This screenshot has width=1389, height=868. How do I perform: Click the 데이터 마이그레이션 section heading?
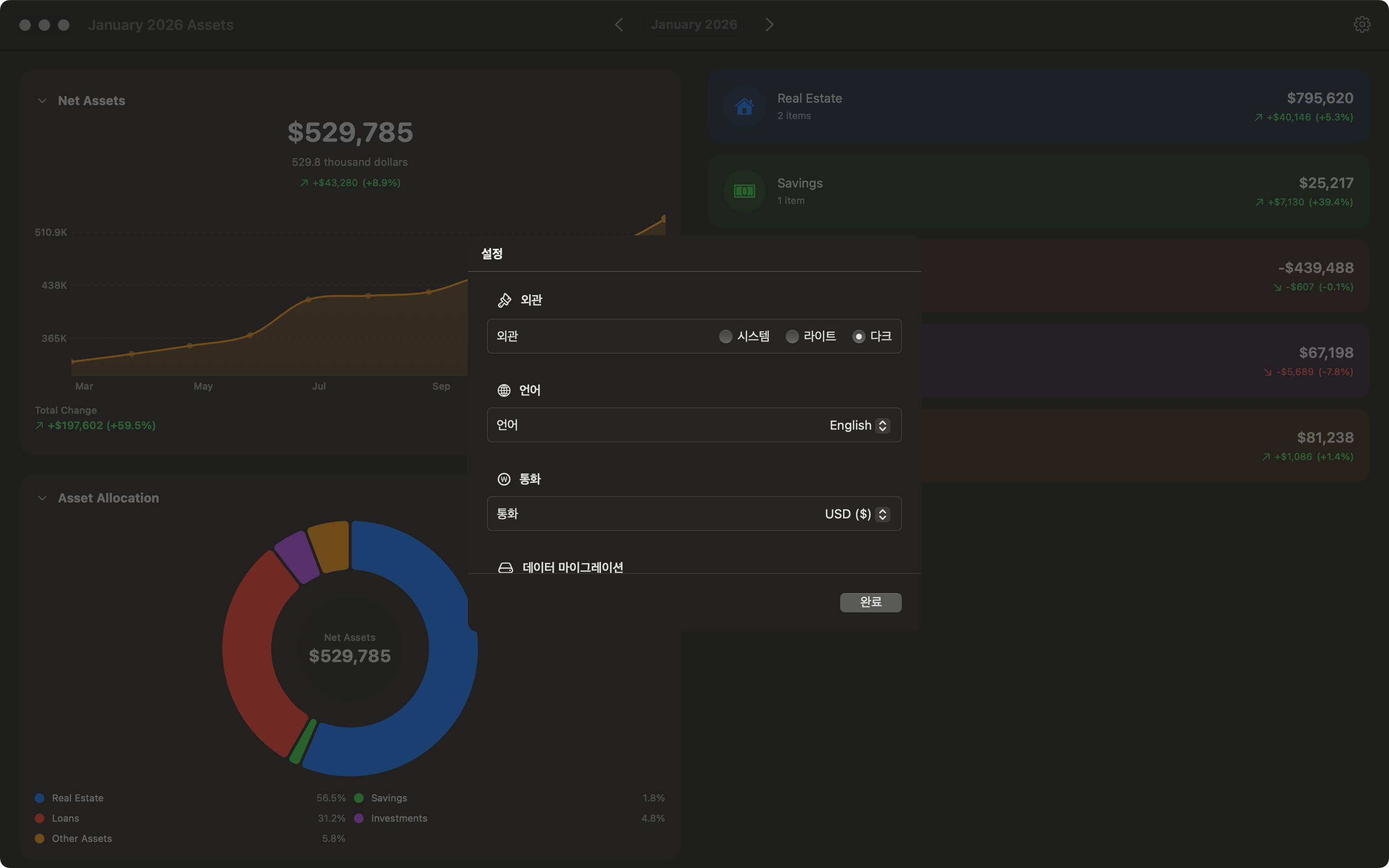click(573, 567)
